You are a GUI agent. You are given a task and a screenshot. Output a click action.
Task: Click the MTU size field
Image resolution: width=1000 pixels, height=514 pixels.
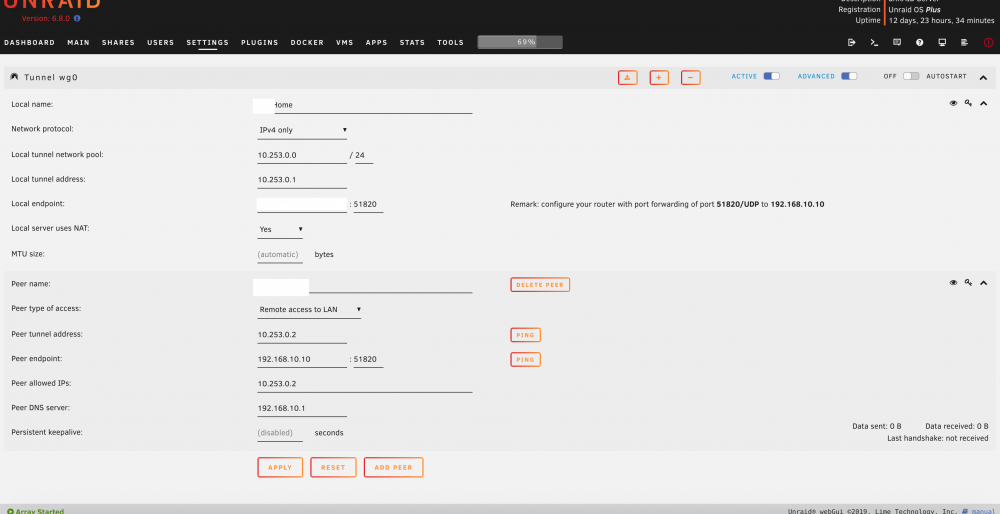click(279, 255)
